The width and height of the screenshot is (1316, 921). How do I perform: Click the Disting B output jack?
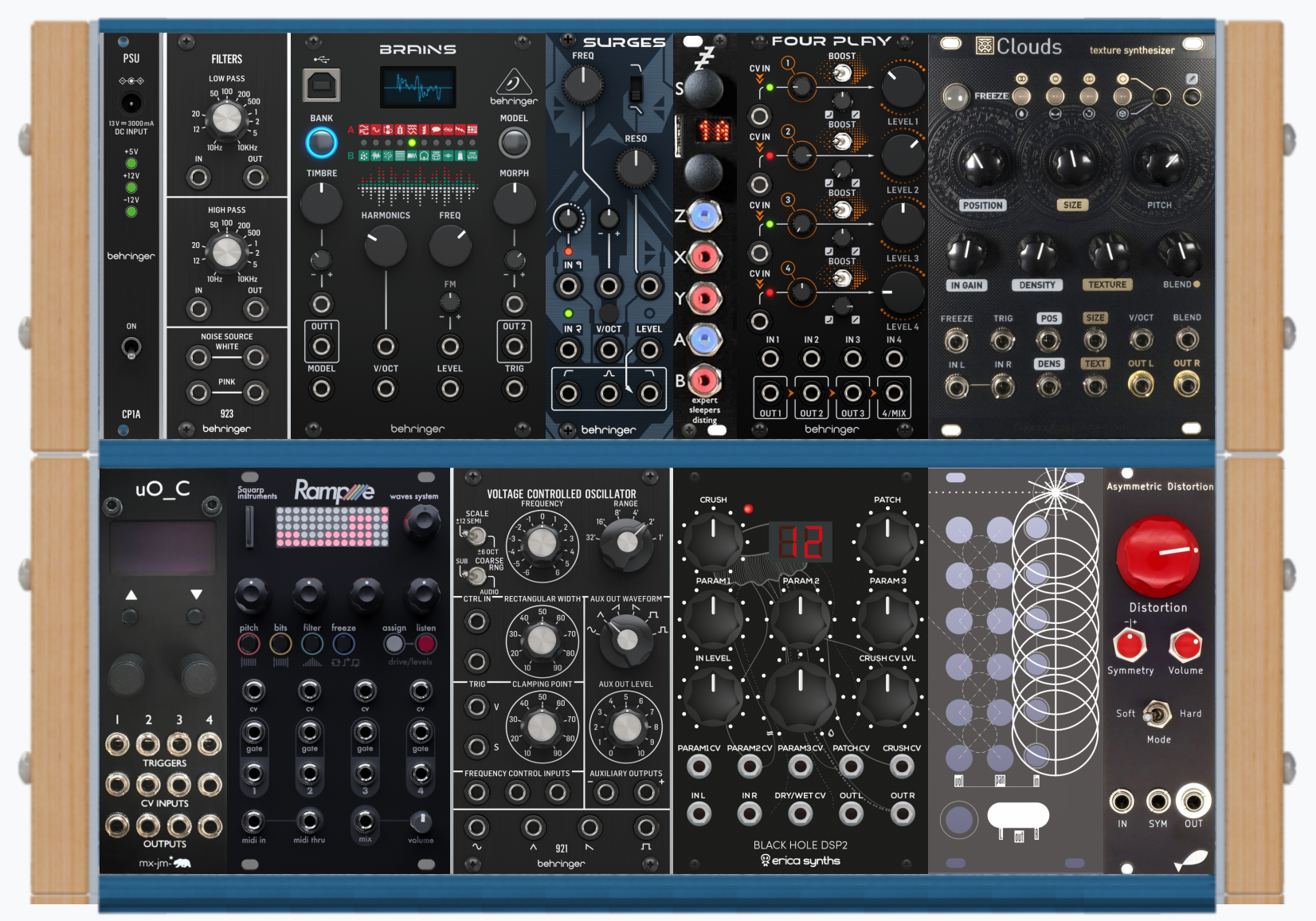click(x=704, y=380)
